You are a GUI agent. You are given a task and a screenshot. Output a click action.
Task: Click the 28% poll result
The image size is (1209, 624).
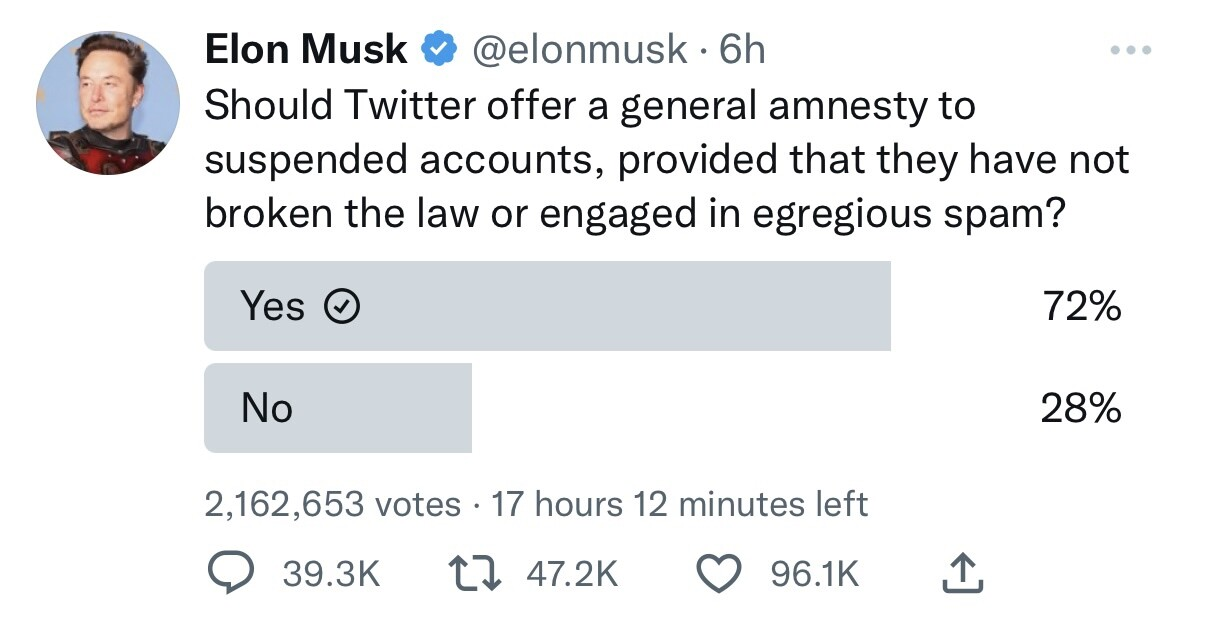[x=1081, y=409]
